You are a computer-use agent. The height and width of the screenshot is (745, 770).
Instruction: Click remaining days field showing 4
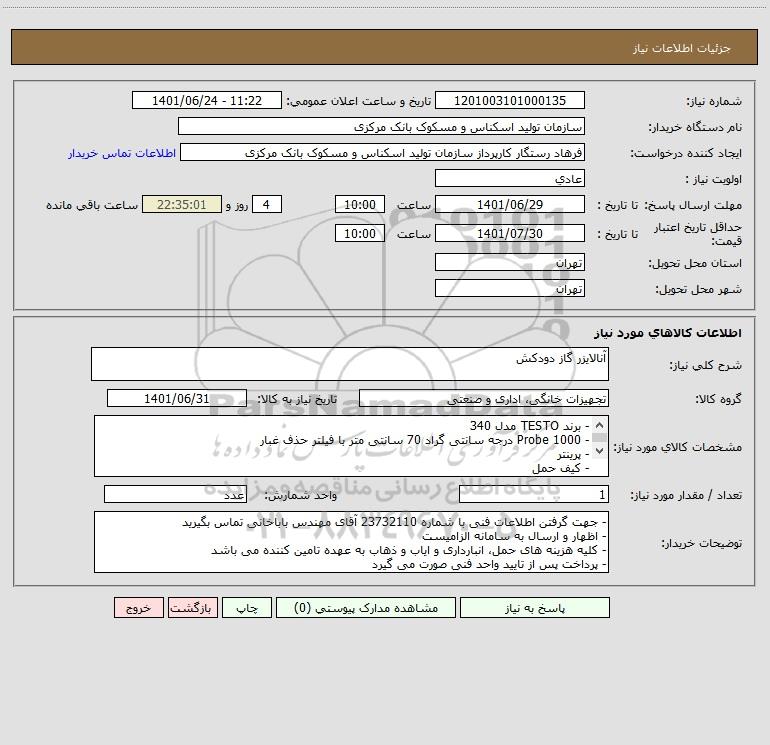[x=267, y=204]
